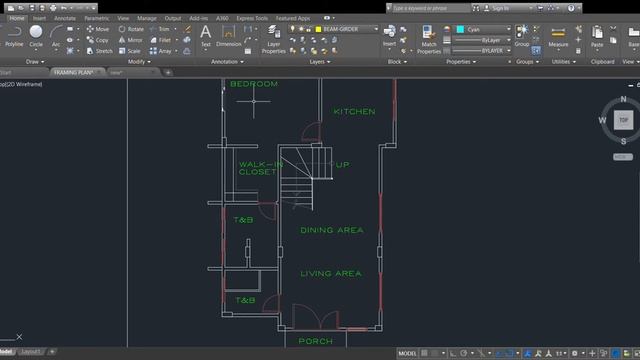Open the View ribbon tab
Screen dimensions: 640x360
pos(123,18)
